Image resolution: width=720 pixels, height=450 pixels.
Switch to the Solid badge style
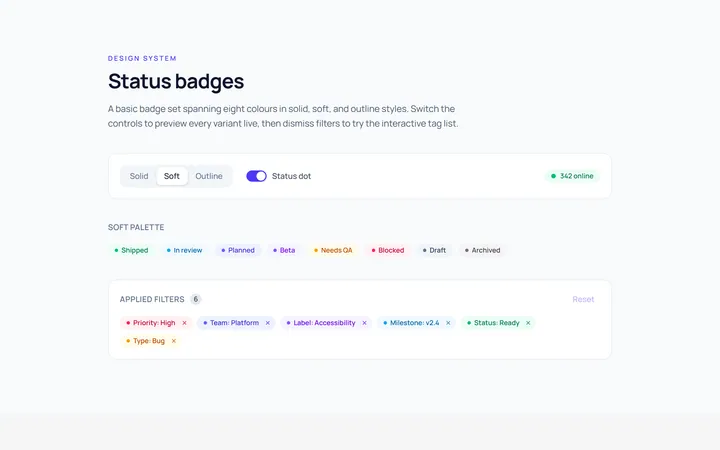[139, 176]
